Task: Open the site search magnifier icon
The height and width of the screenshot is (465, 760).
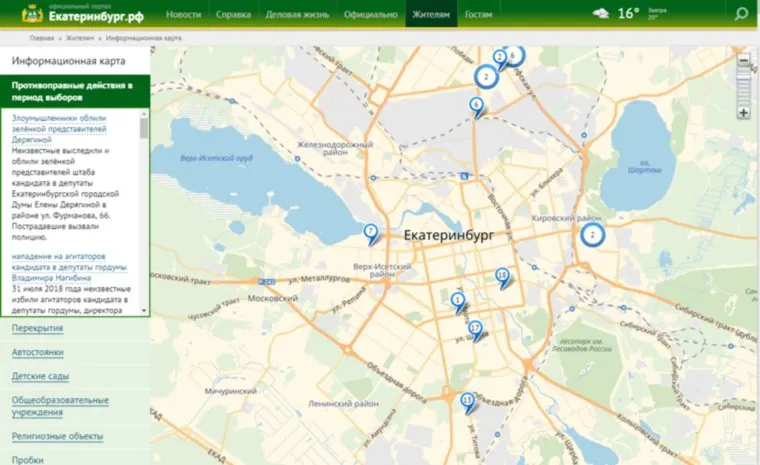Action: pyautogui.click(x=741, y=14)
